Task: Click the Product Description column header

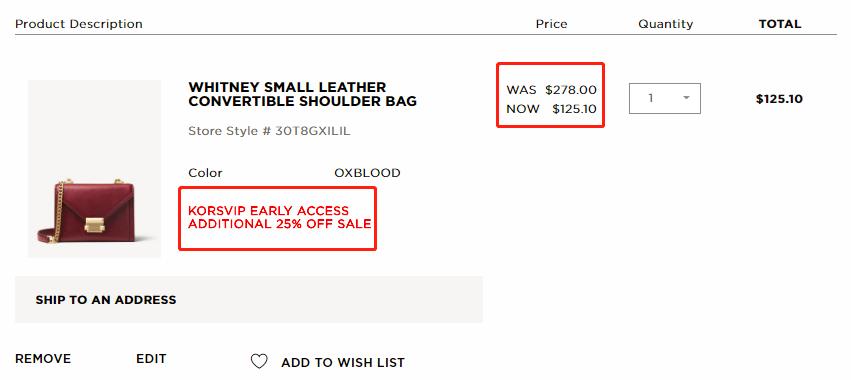Action: 79,24
